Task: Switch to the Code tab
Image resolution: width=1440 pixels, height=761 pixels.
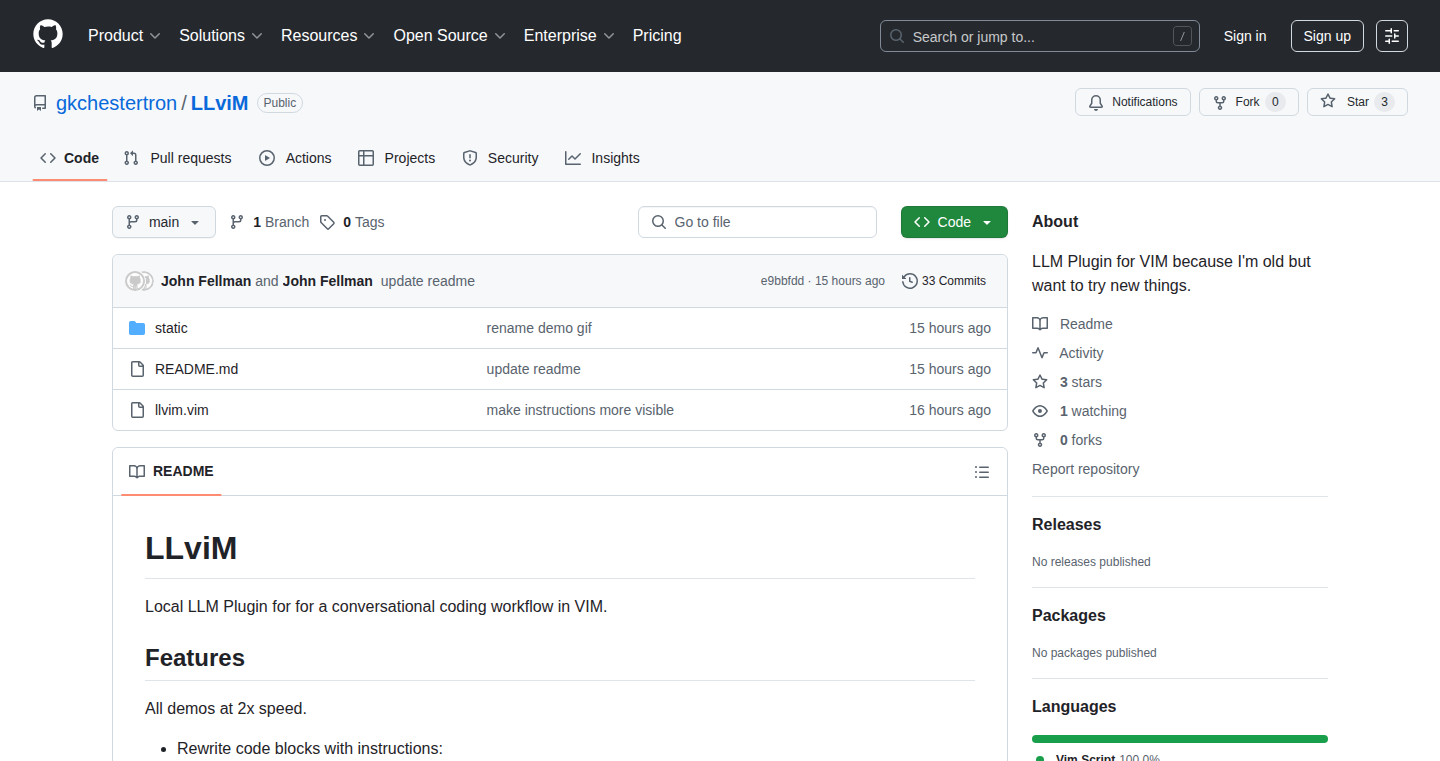Action: (x=70, y=158)
